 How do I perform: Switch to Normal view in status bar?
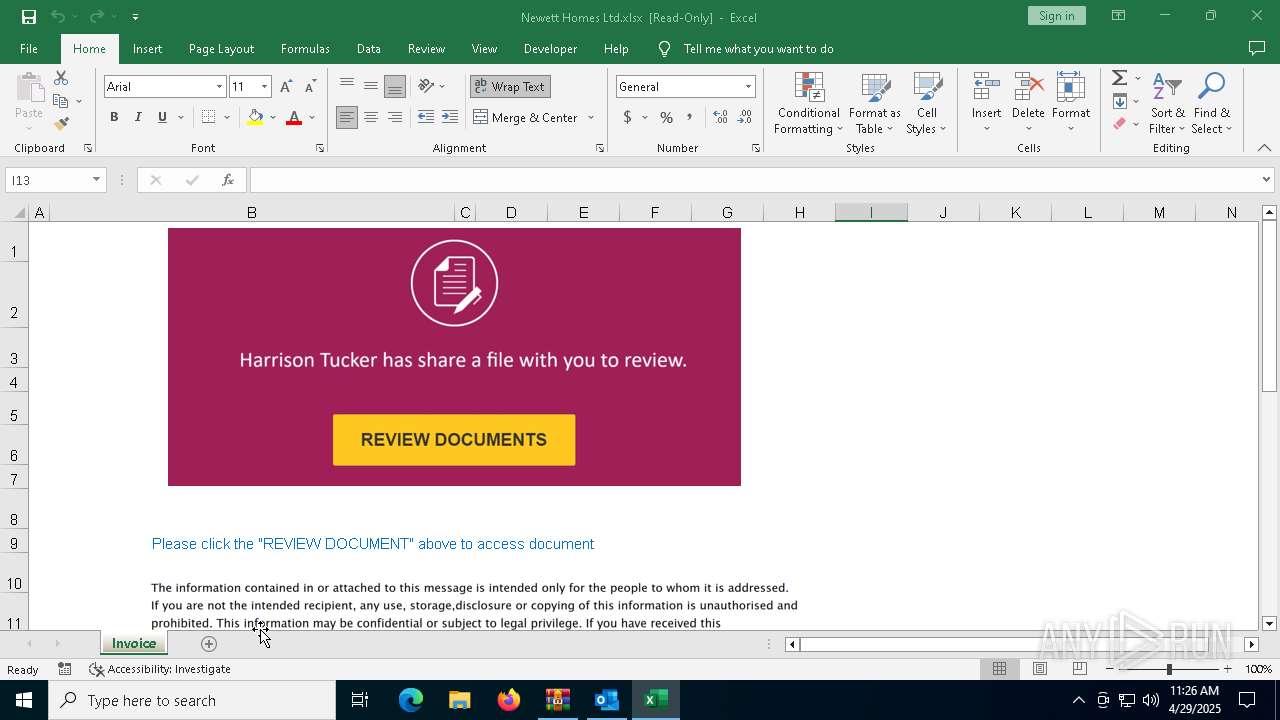(x=999, y=669)
